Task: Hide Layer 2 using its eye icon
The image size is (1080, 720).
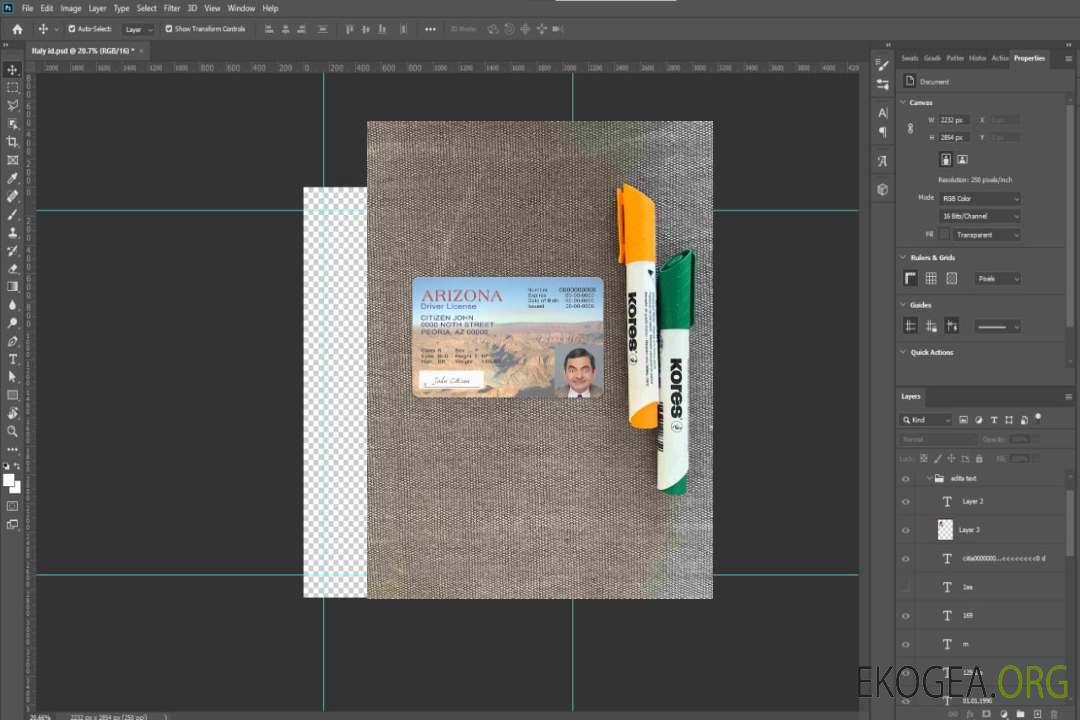Action: pyautogui.click(x=906, y=501)
